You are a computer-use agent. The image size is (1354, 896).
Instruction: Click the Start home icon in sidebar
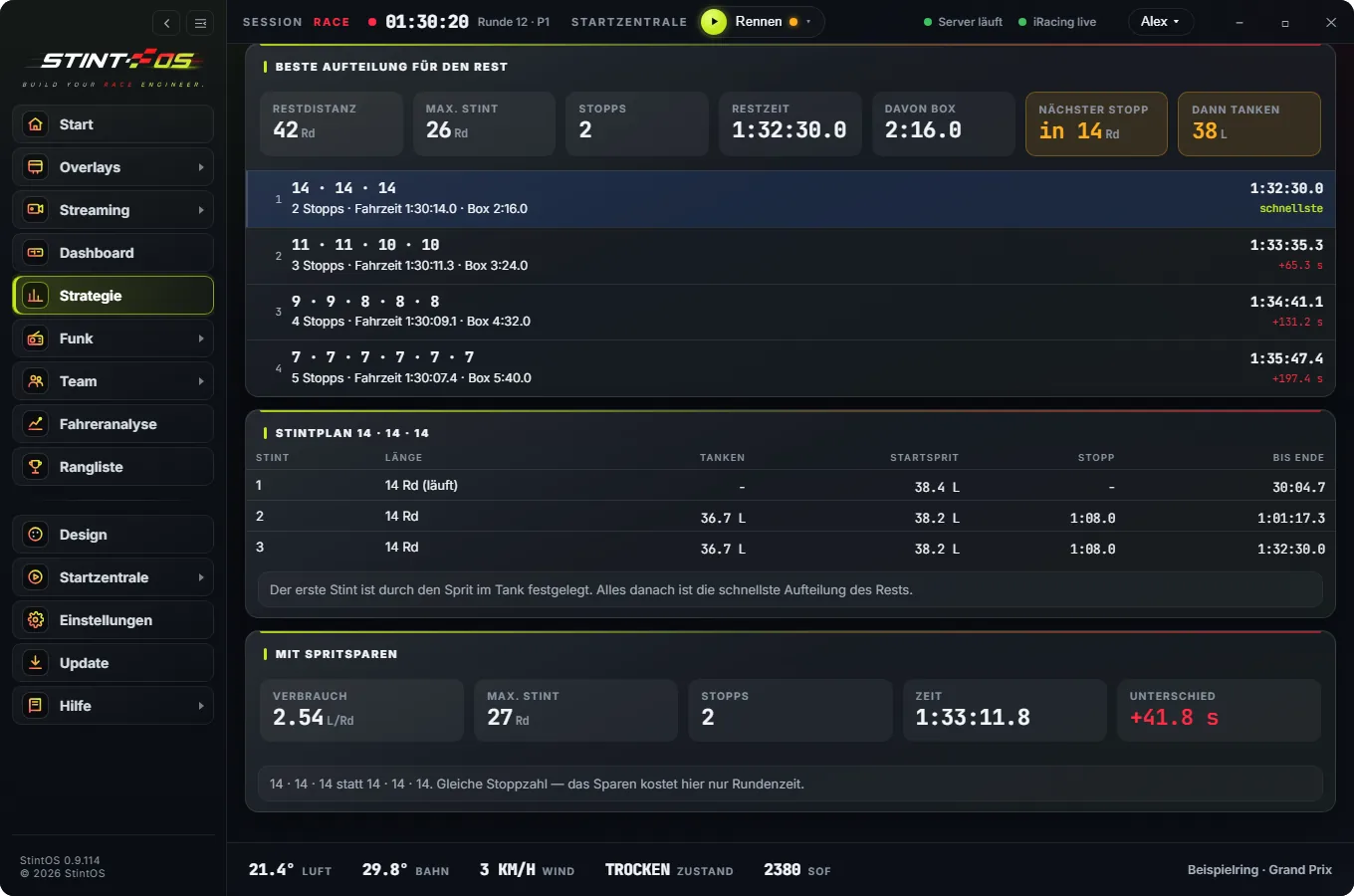(x=36, y=124)
